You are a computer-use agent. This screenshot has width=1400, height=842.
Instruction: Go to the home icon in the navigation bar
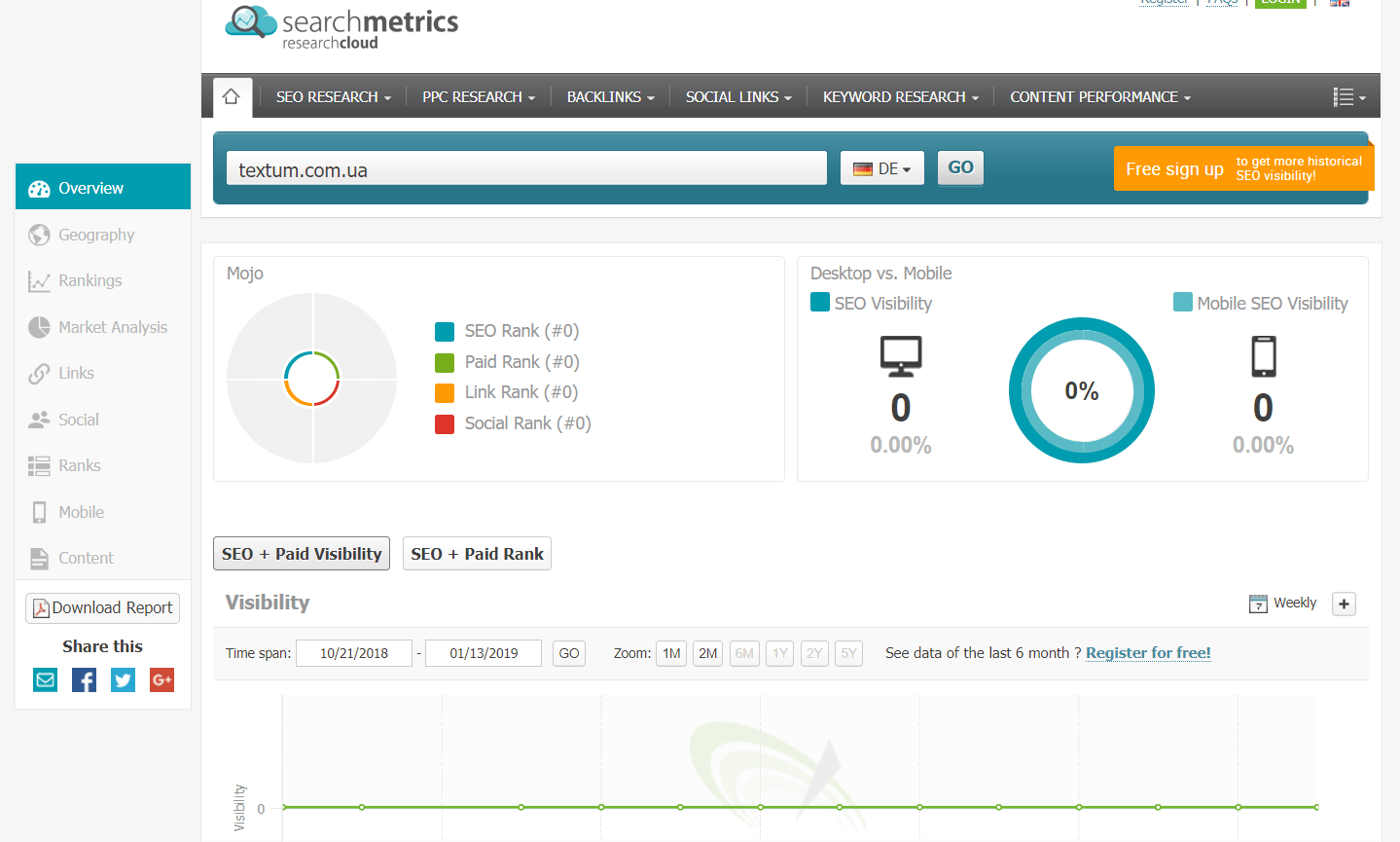(232, 96)
